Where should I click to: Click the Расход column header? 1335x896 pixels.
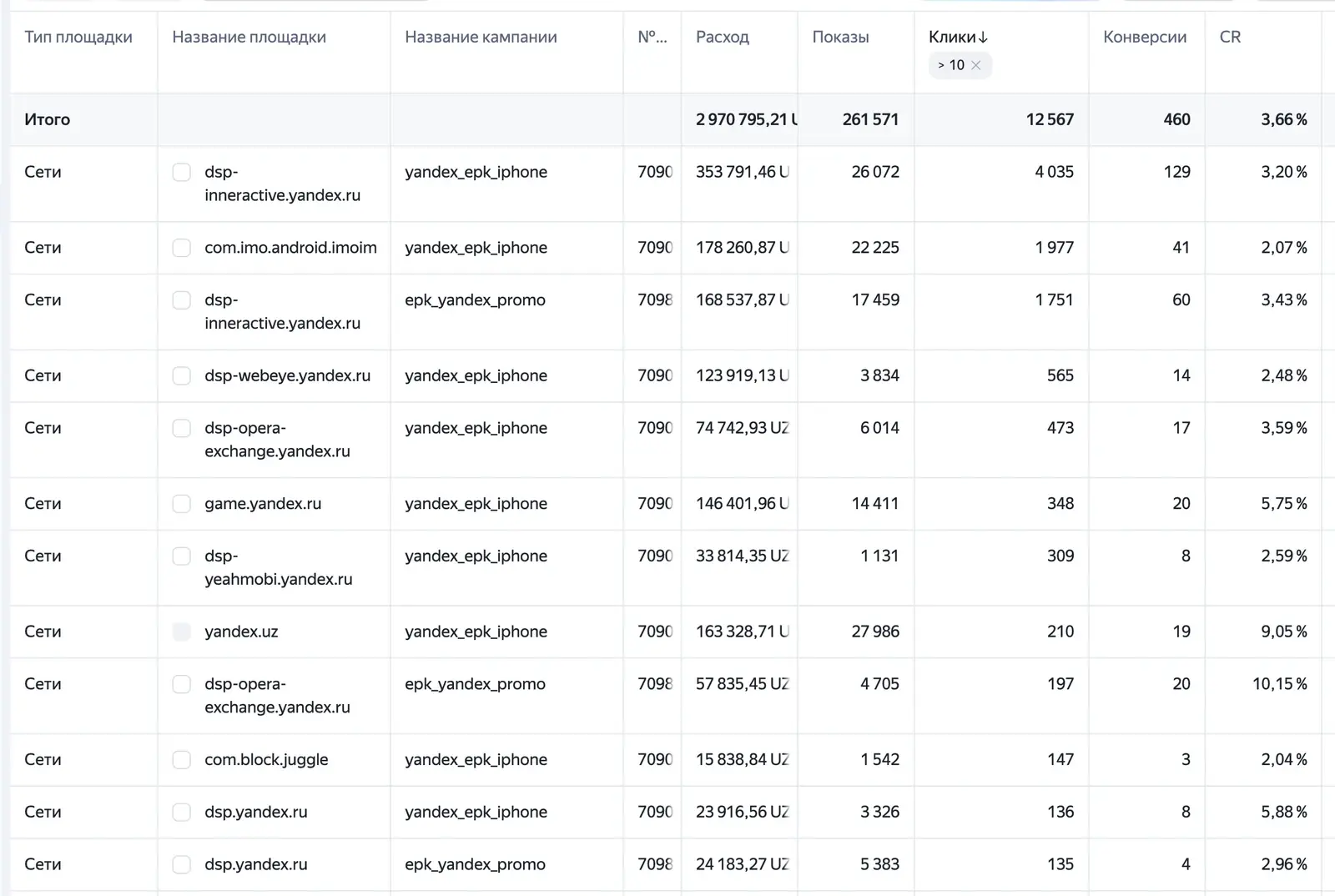pyautogui.click(x=723, y=38)
